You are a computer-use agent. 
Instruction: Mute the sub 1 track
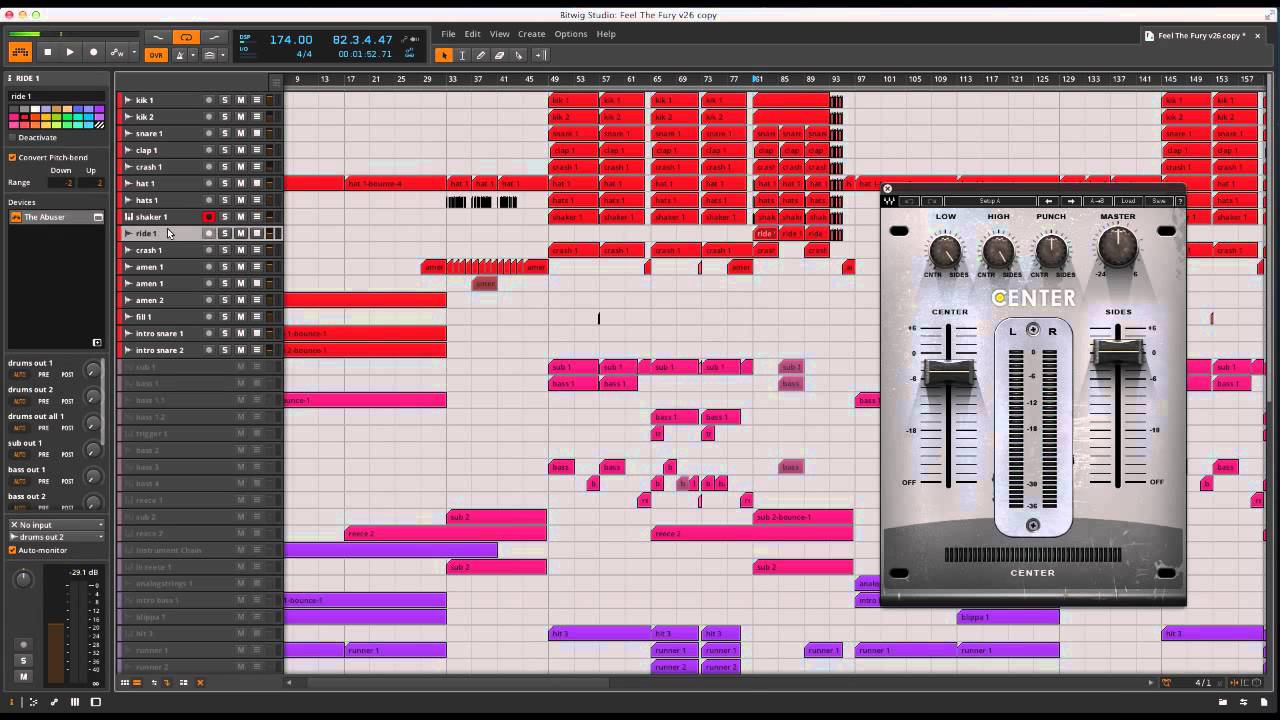pyautogui.click(x=241, y=367)
